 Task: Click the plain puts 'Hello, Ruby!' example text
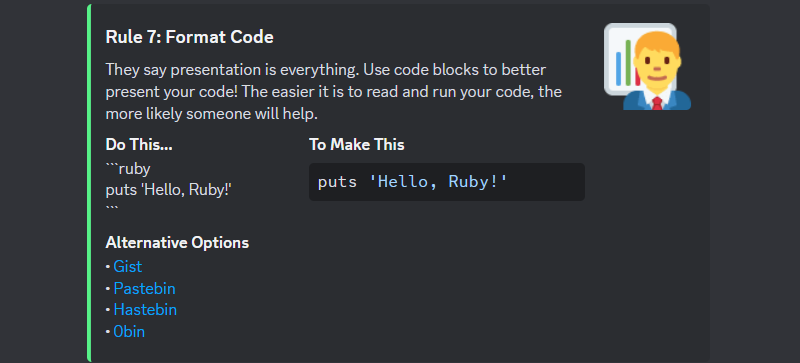[168, 189]
